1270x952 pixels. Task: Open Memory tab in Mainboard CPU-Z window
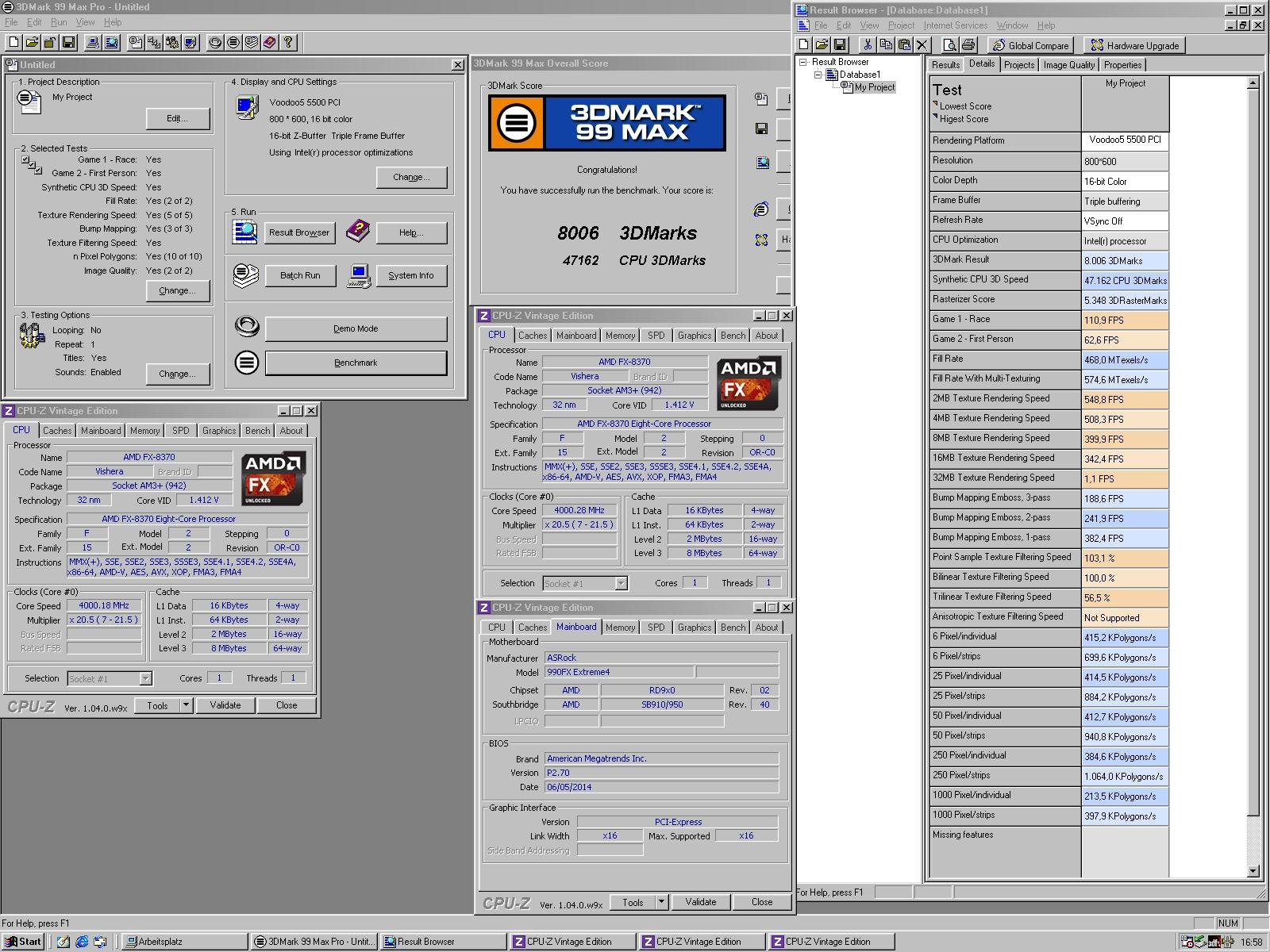click(620, 628)
